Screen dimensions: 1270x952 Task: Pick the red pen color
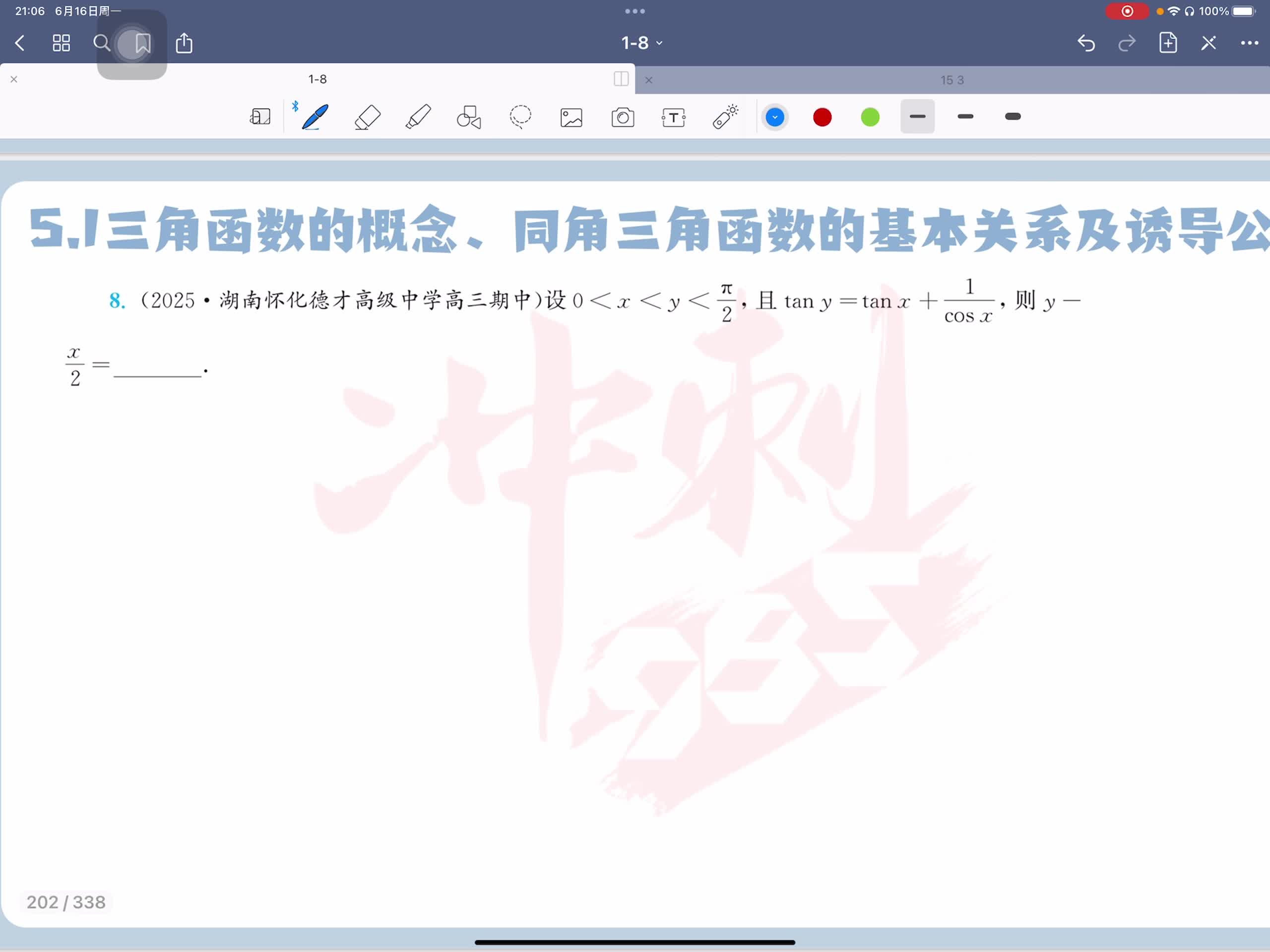[822, 118]
